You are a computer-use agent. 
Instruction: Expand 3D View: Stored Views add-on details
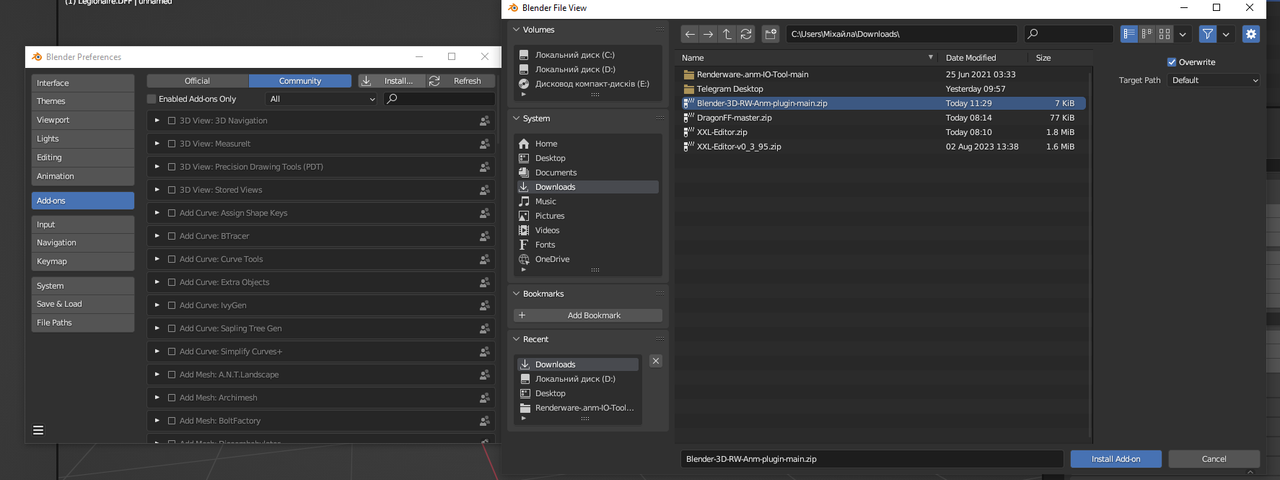click(x=157, y=190)
